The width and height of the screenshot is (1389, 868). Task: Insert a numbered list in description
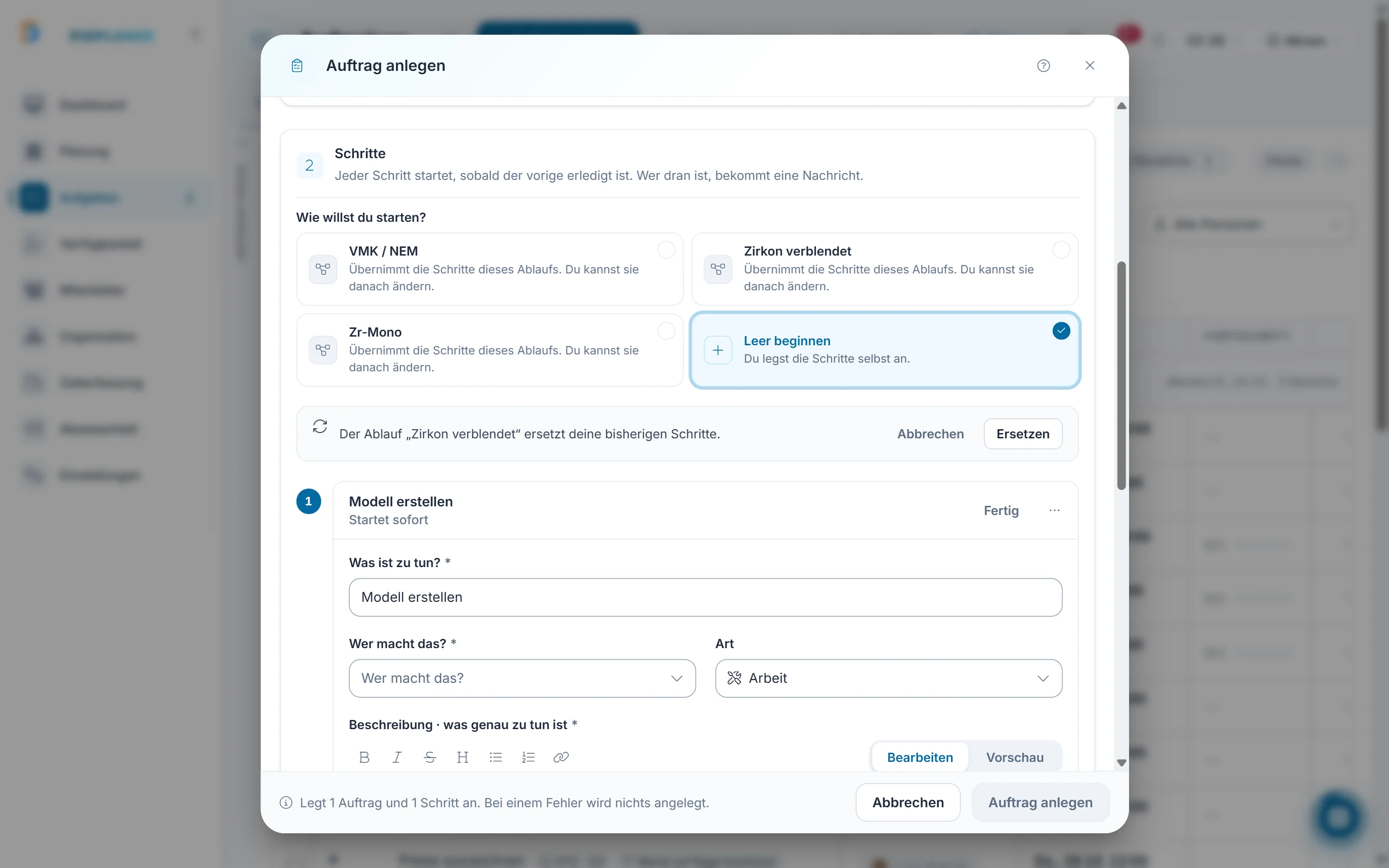click(x=528, y=757)
